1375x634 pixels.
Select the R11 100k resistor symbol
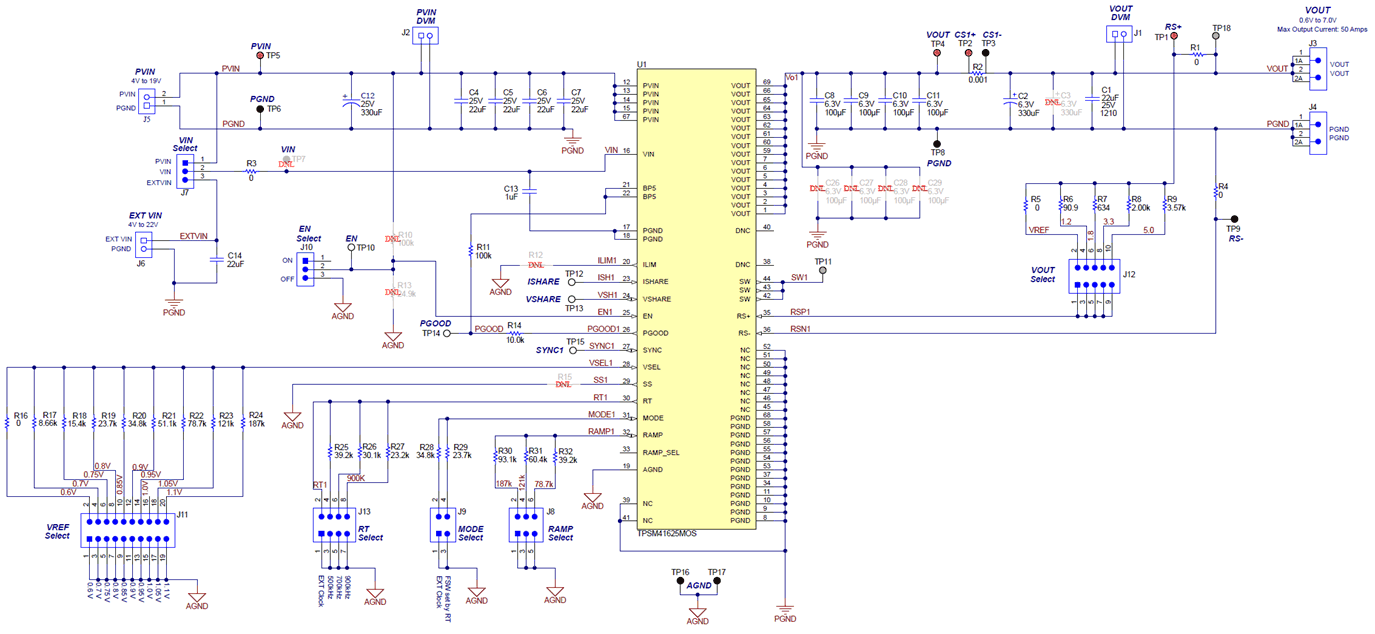tap(469, 250)
